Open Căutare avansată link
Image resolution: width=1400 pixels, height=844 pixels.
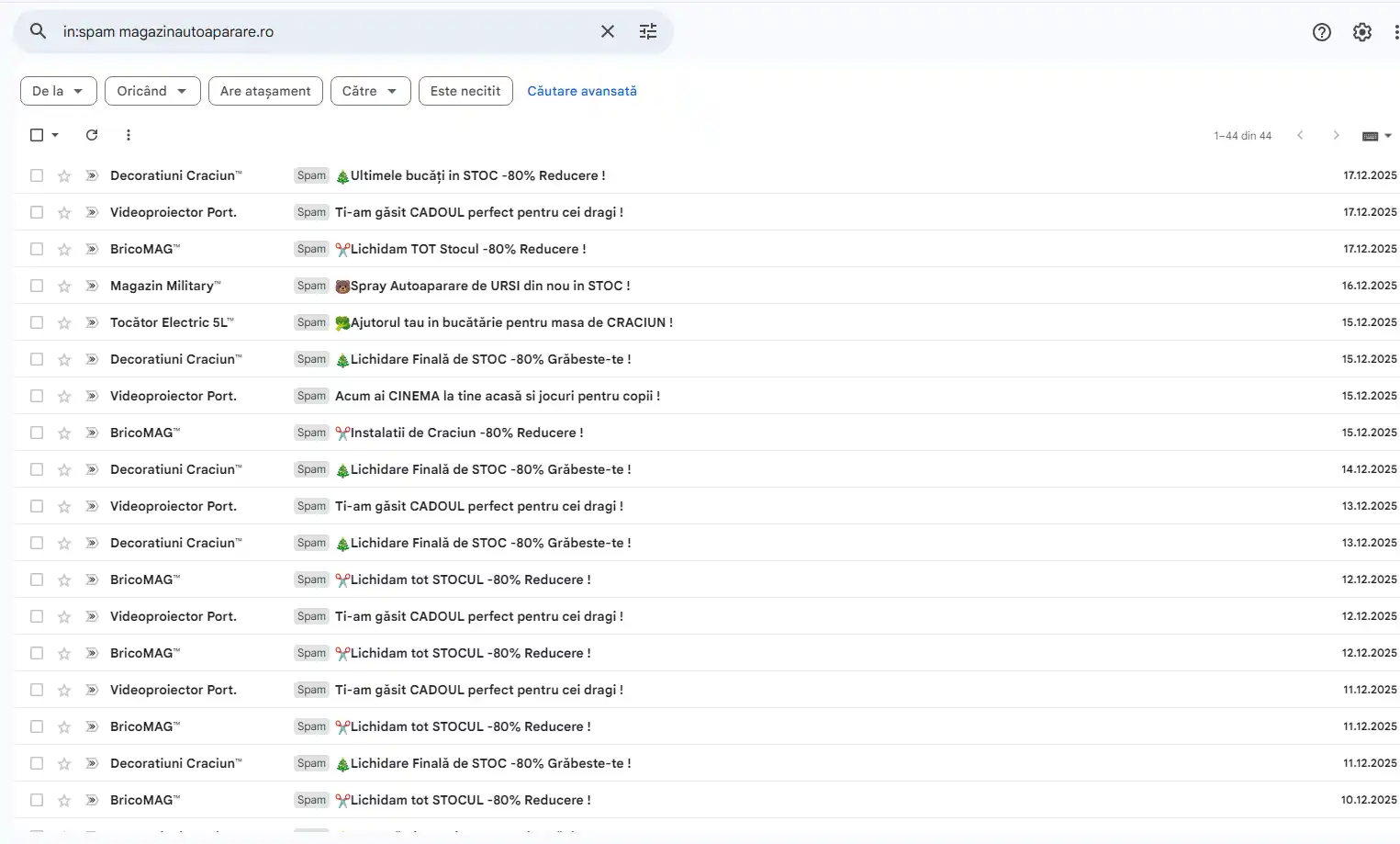tap(581, 91)
